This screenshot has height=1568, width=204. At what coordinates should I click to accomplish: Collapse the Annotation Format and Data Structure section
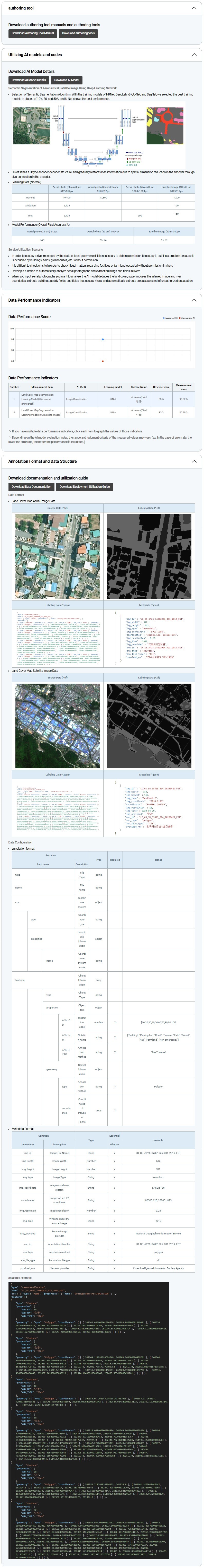pos(194,461)
